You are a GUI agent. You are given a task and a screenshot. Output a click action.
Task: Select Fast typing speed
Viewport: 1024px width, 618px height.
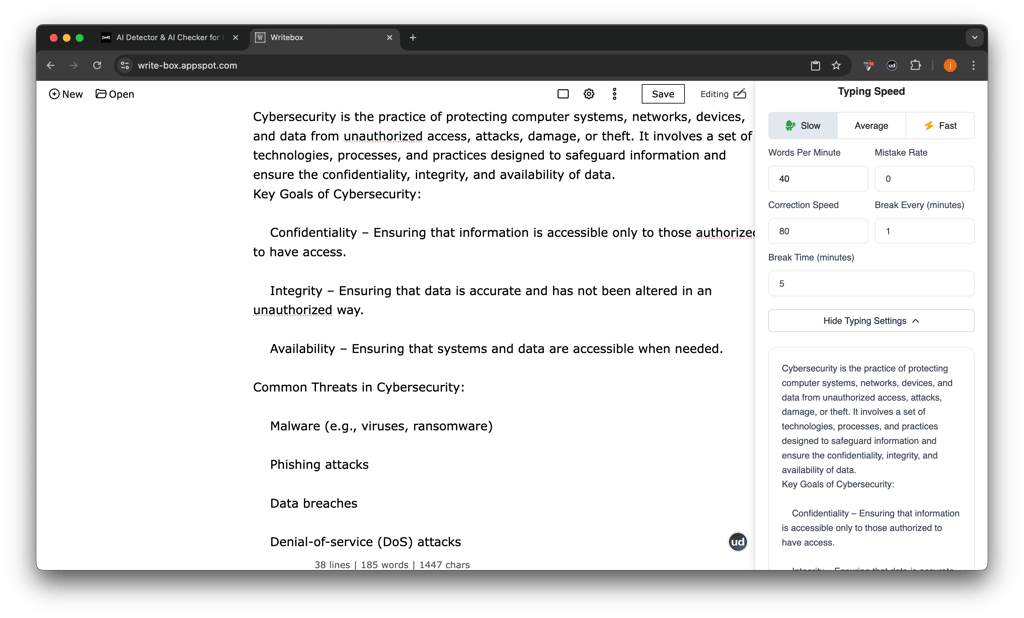[x=940, y=125]
